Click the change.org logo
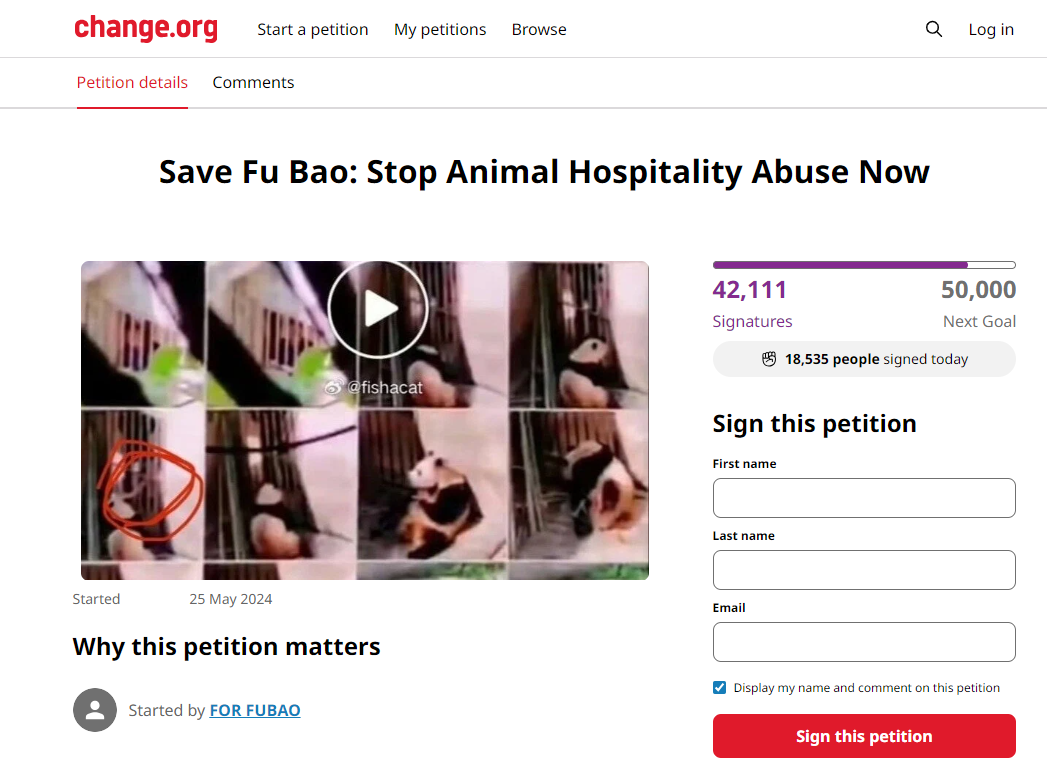This screenshot has width=1047, height=774. point(146,28)
